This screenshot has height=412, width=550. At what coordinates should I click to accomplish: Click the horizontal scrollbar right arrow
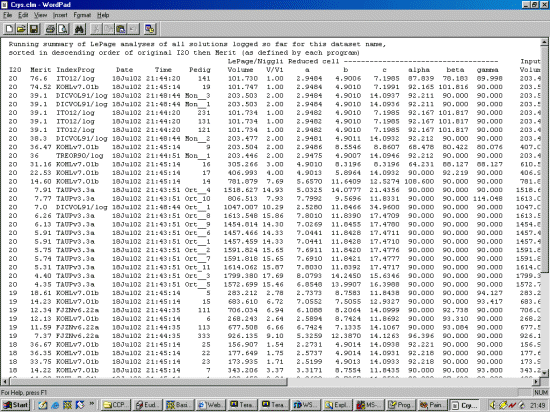coord(537,381)
